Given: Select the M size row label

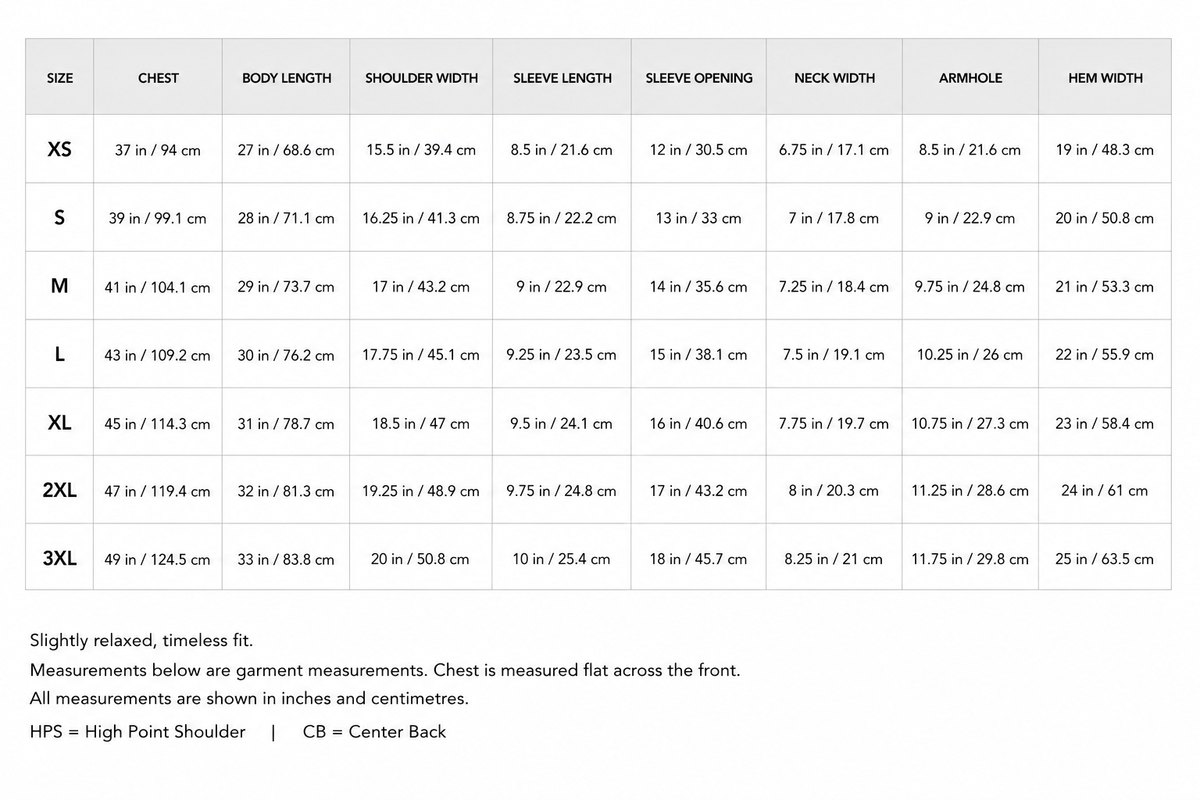Looking at the screenshot, I should [60, 286].
